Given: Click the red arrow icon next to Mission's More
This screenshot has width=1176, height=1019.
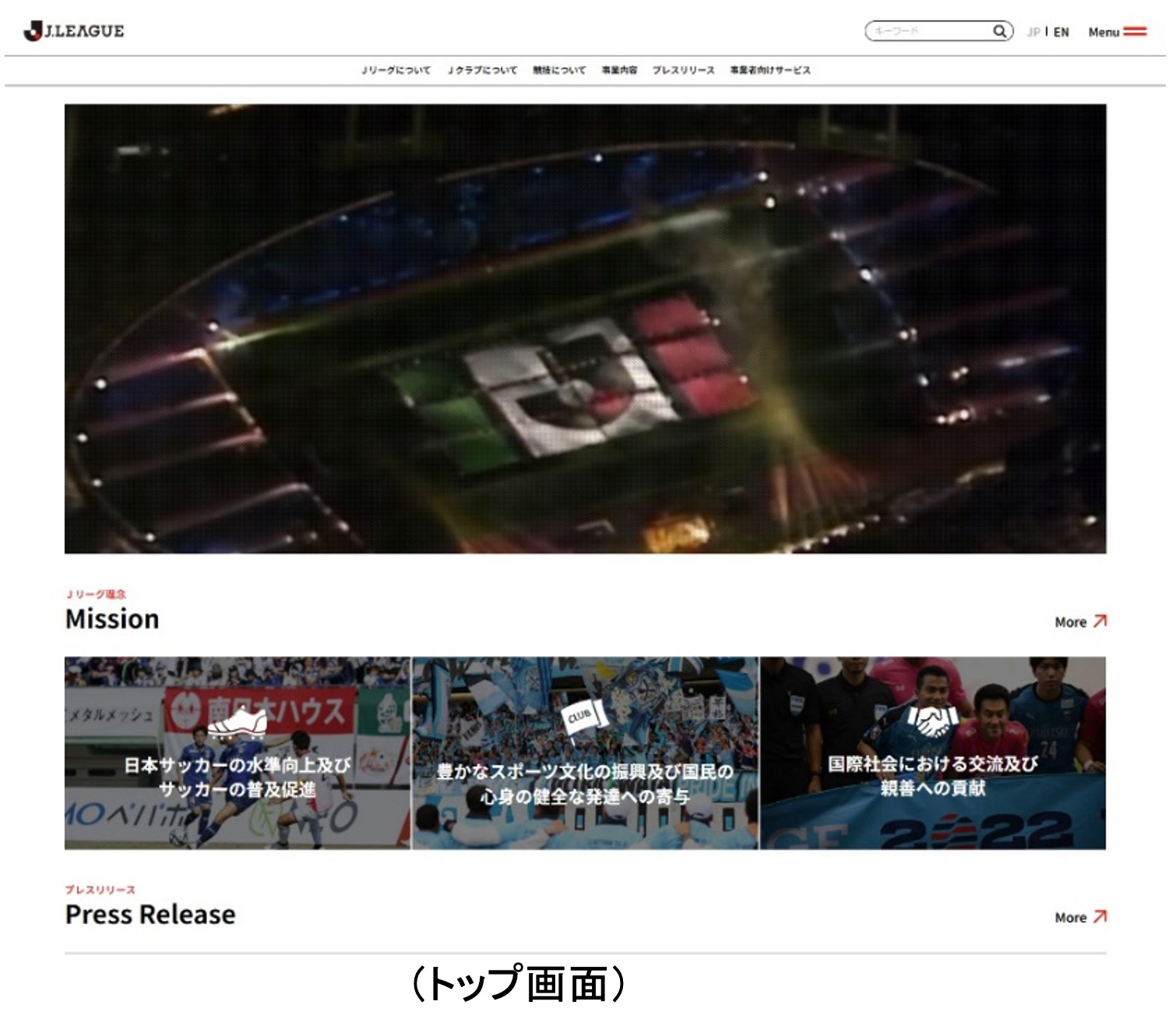Looking at the screenshot, I should coord(1100,622).
